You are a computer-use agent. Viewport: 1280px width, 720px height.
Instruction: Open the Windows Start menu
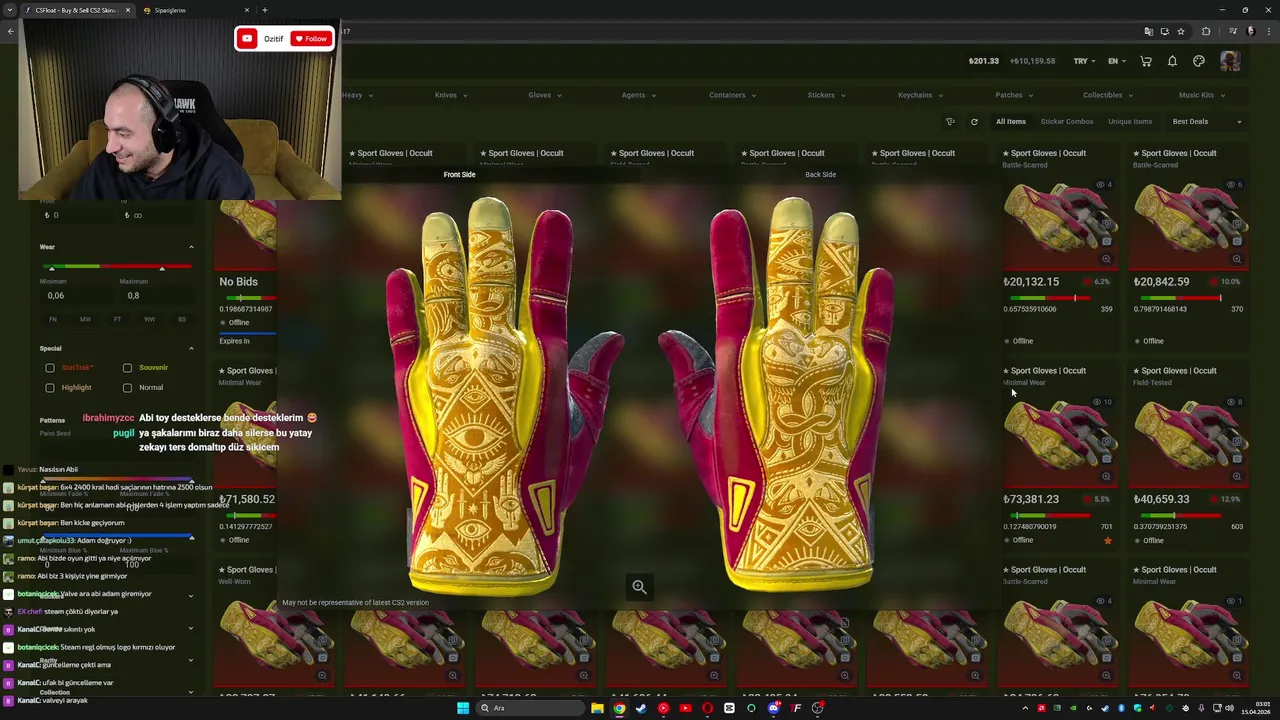tap(463, 708)
